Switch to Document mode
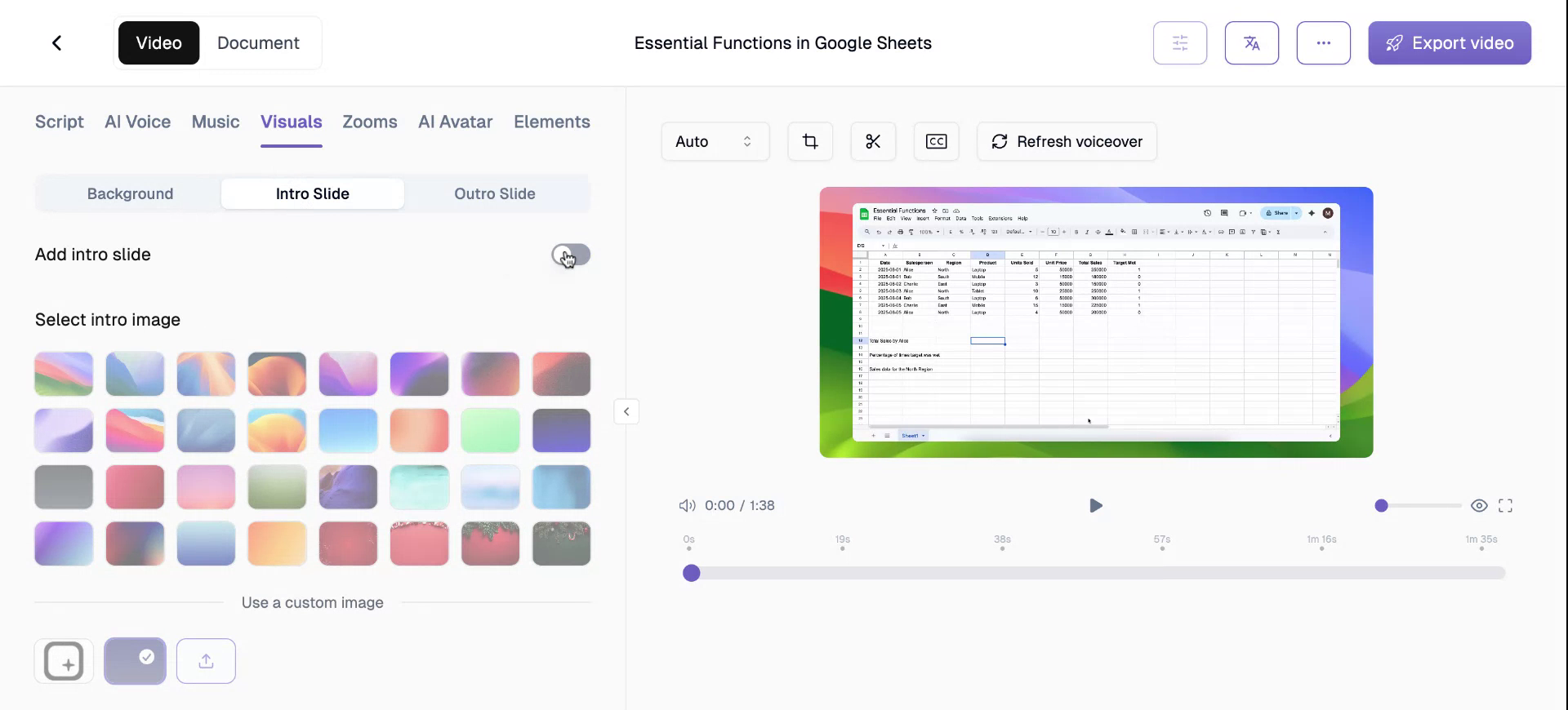 pos(258,42)
